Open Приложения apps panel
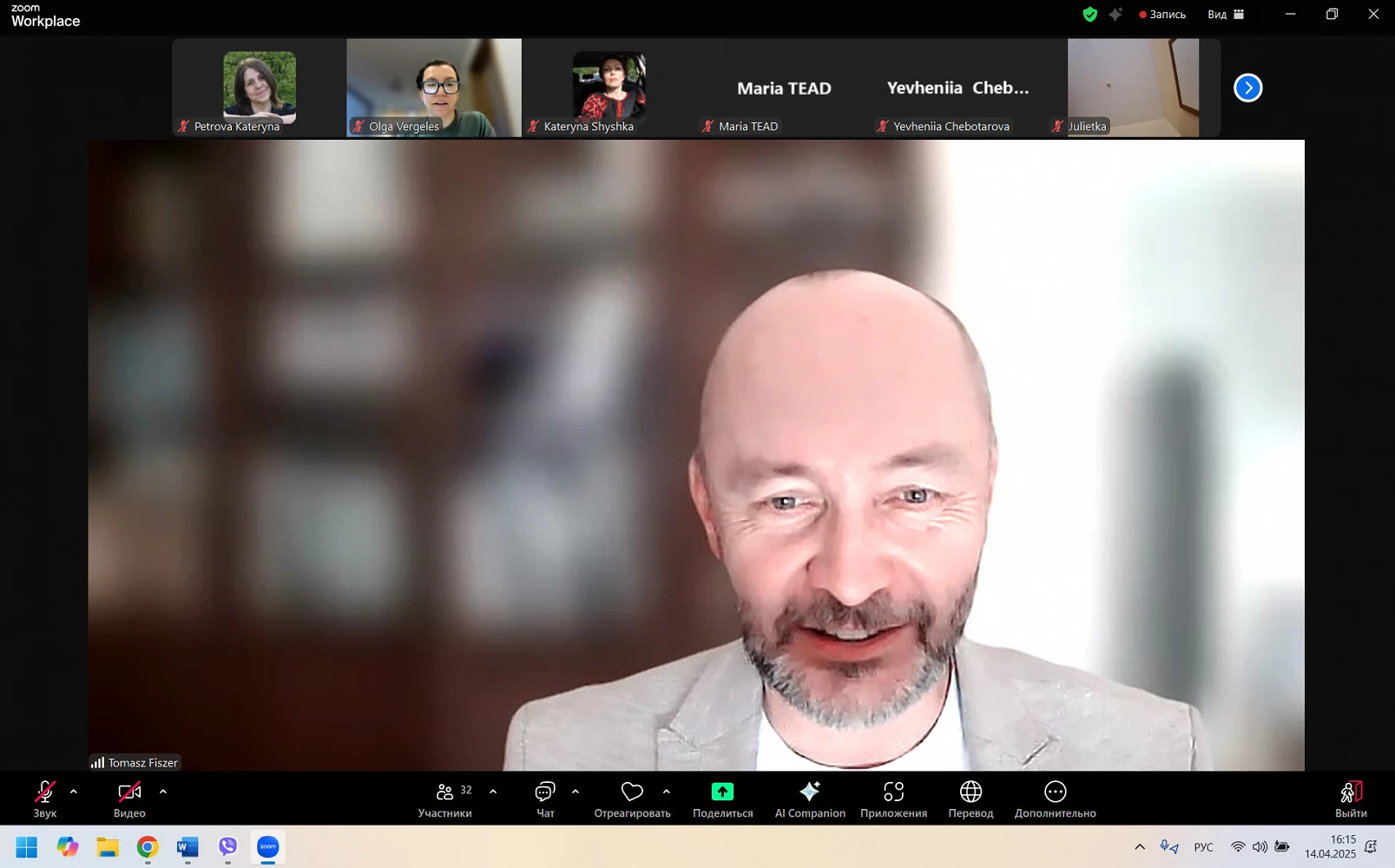 tap(893, 799)
